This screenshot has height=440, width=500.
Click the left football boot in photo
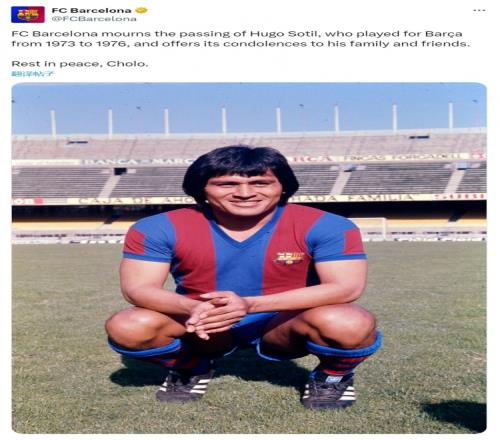[x=184, y=384]
